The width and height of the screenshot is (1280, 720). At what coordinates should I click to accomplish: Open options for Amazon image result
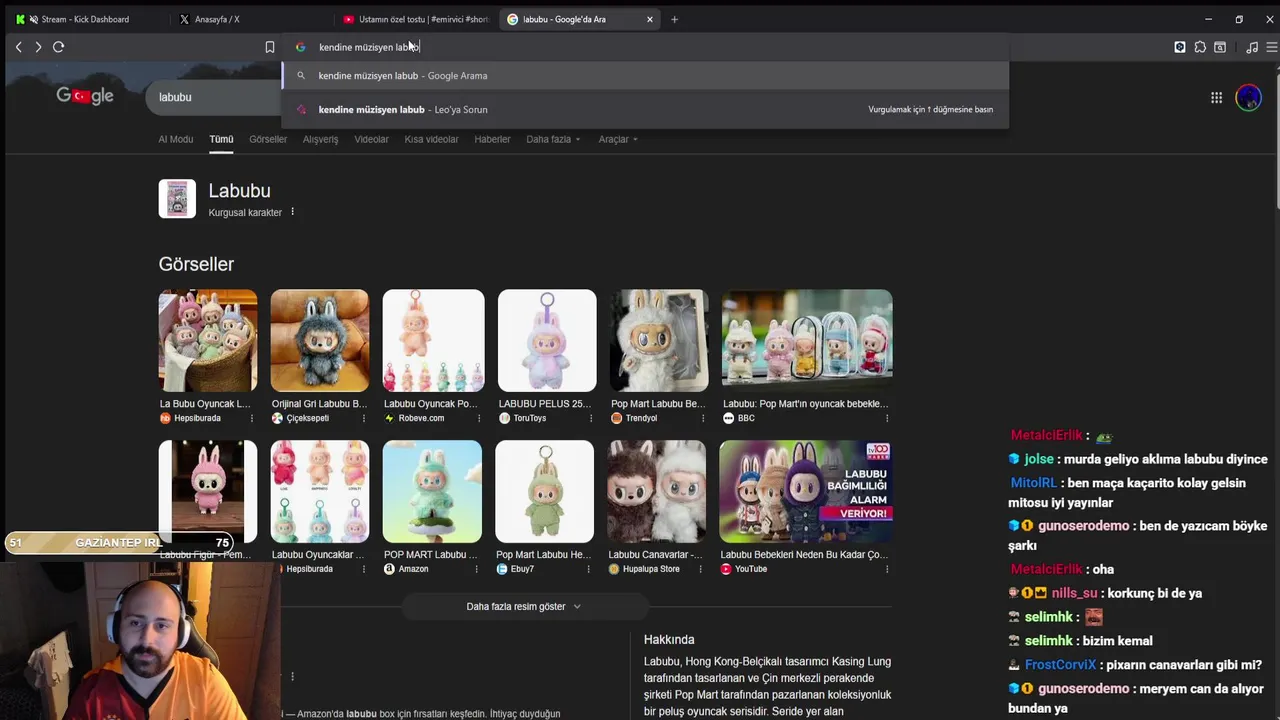[478, 569]
